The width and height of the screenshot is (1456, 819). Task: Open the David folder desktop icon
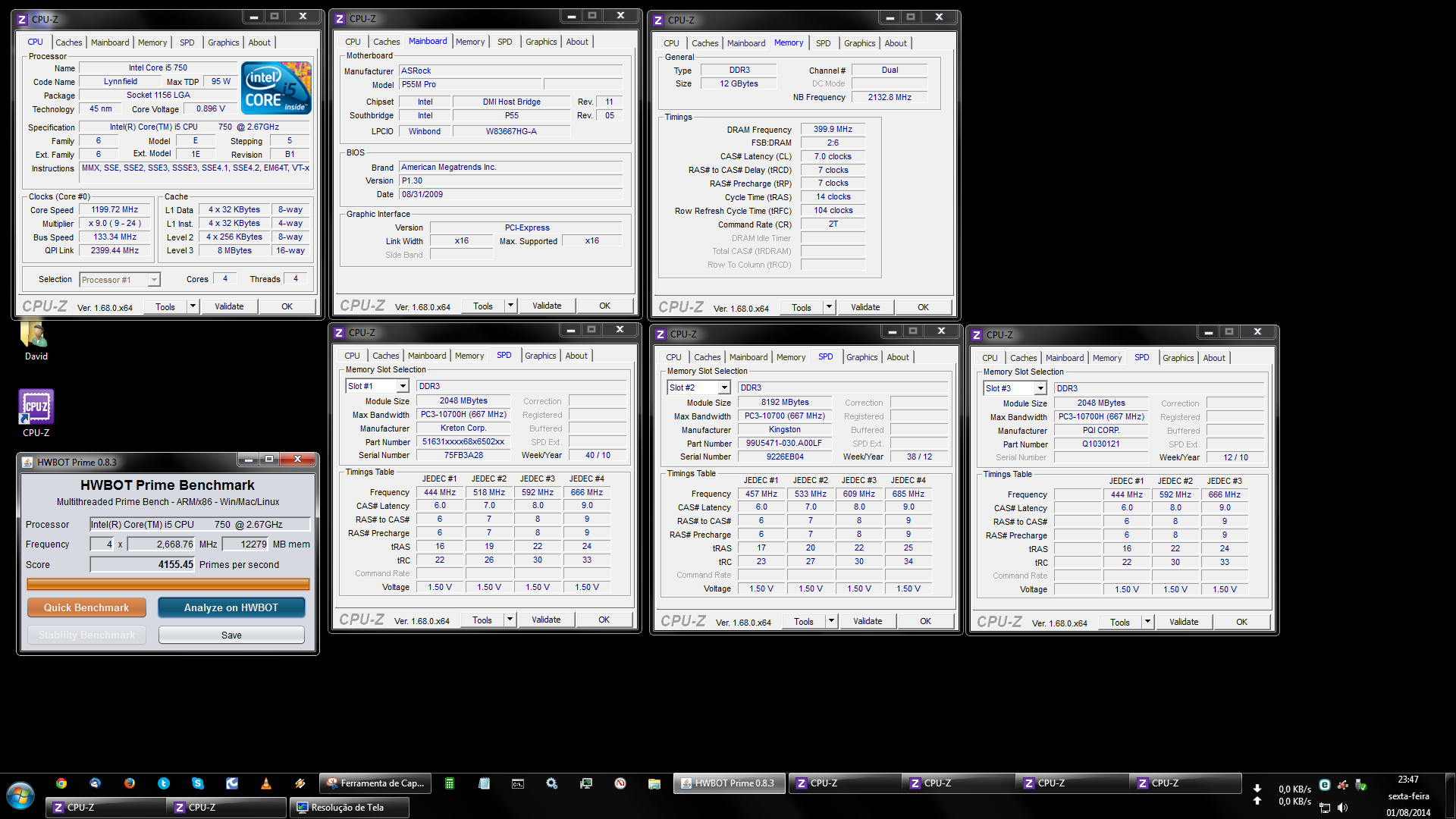click(x=35, y=335)
